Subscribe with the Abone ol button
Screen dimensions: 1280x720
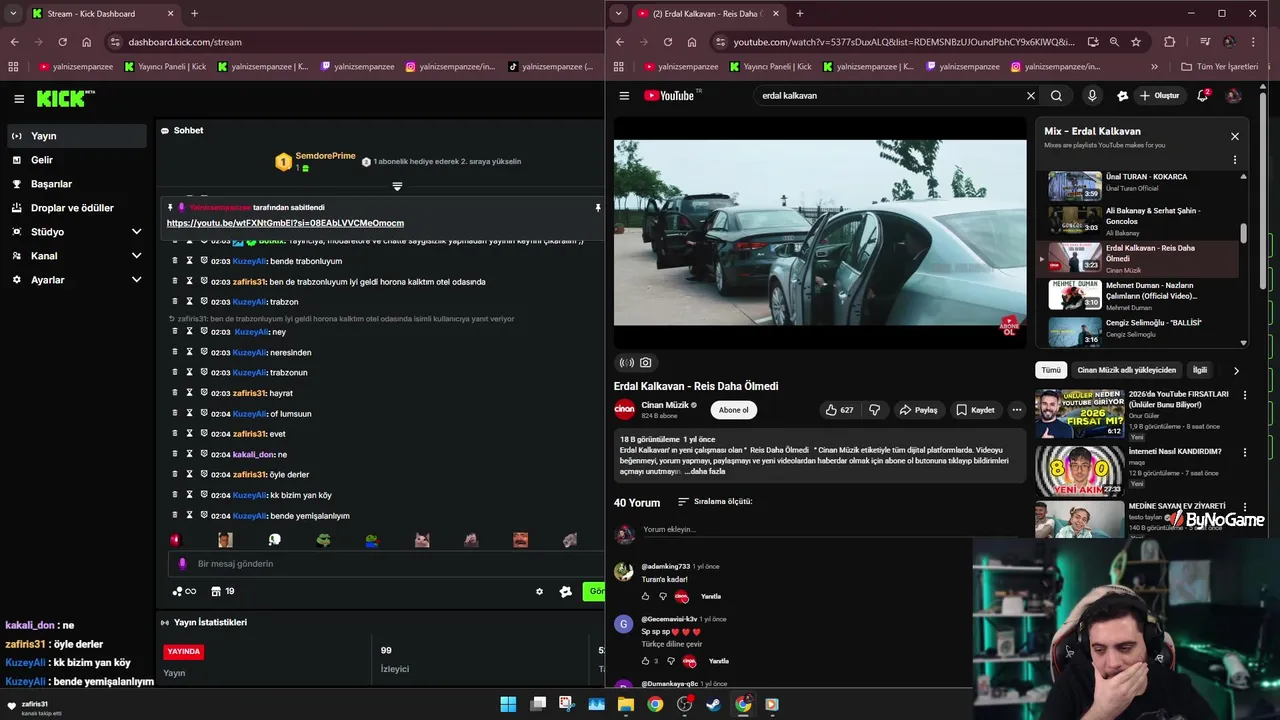click(733, 410)
